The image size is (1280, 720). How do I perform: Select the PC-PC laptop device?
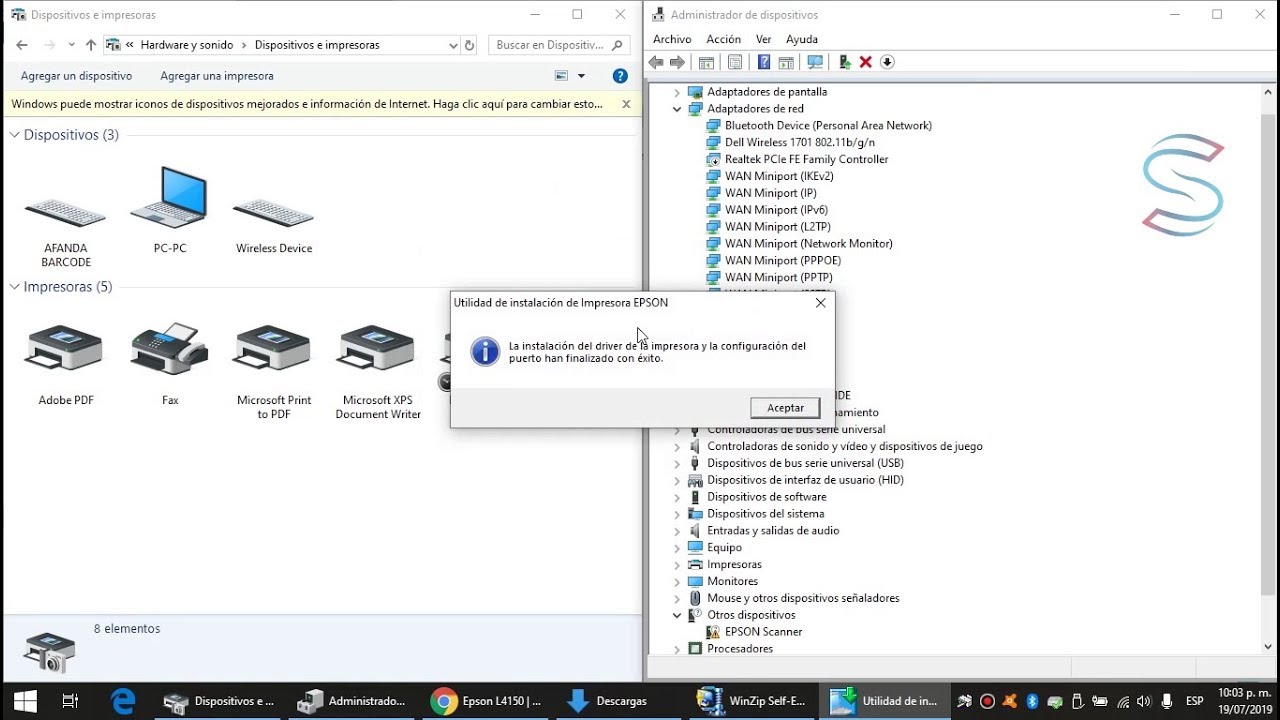pyautogui.click(x=170, y=211)
